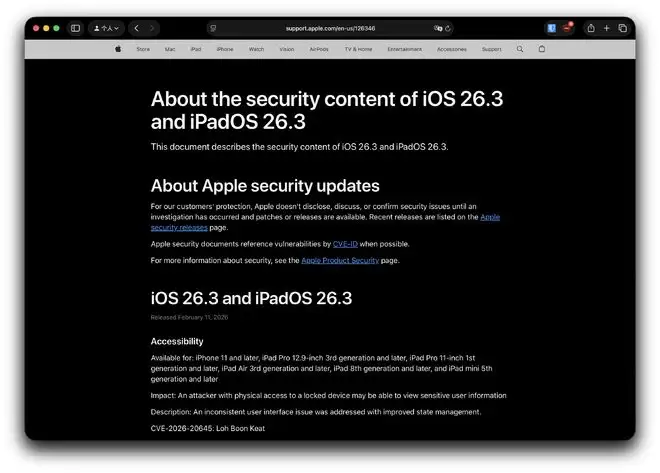
Task: Open the Apple Product Security link
Action: [x=340, y=260]
